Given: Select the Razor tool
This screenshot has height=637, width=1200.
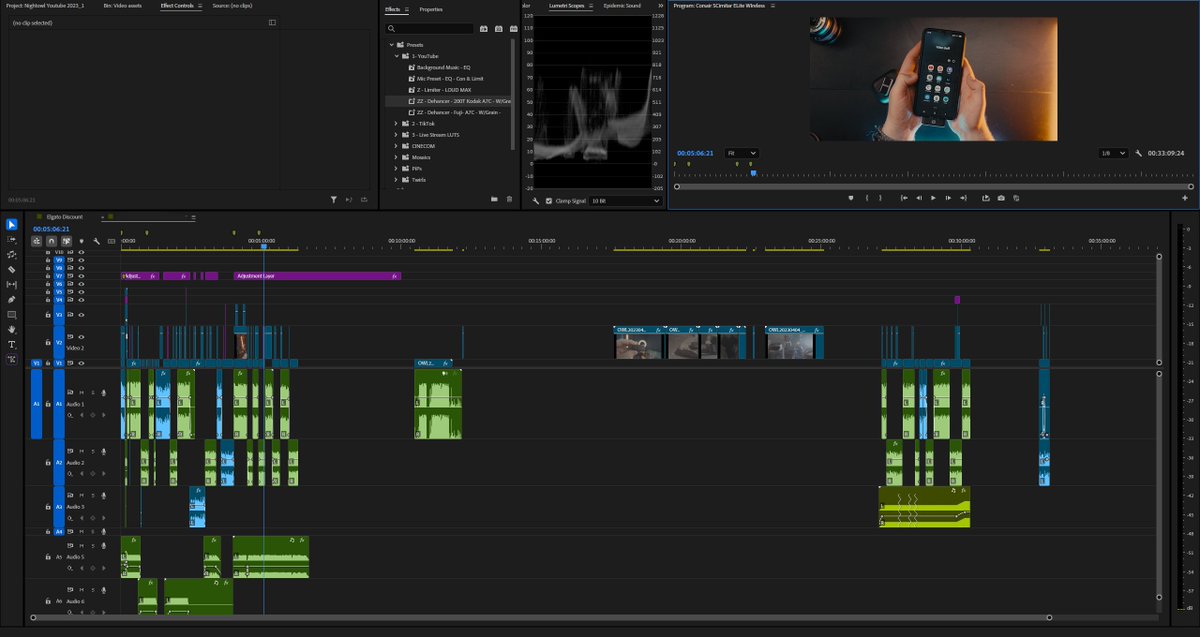Looking at the screenshot, I should coord(12,270).
